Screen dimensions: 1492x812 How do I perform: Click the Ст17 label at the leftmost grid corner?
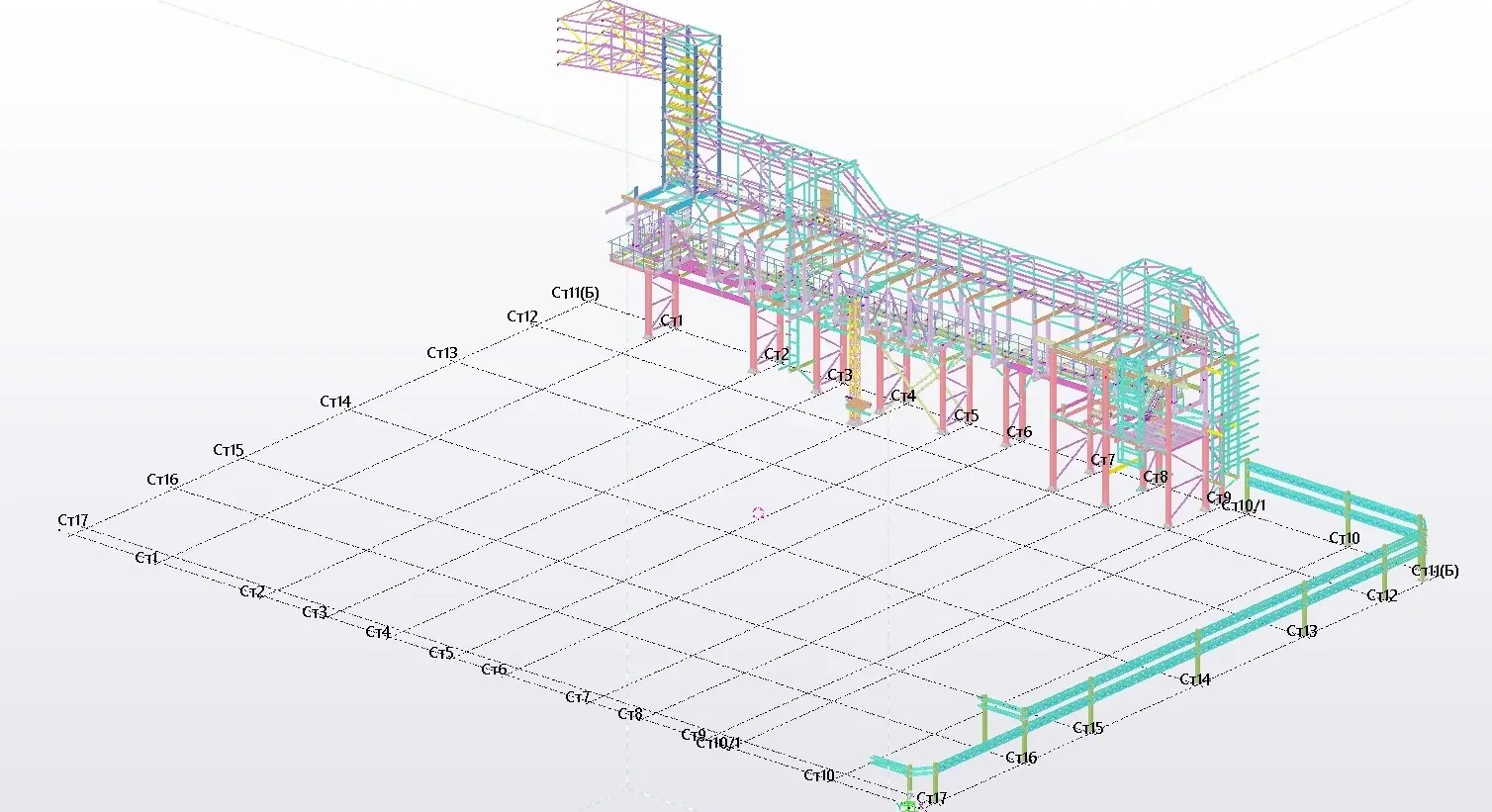pos(73,520)
